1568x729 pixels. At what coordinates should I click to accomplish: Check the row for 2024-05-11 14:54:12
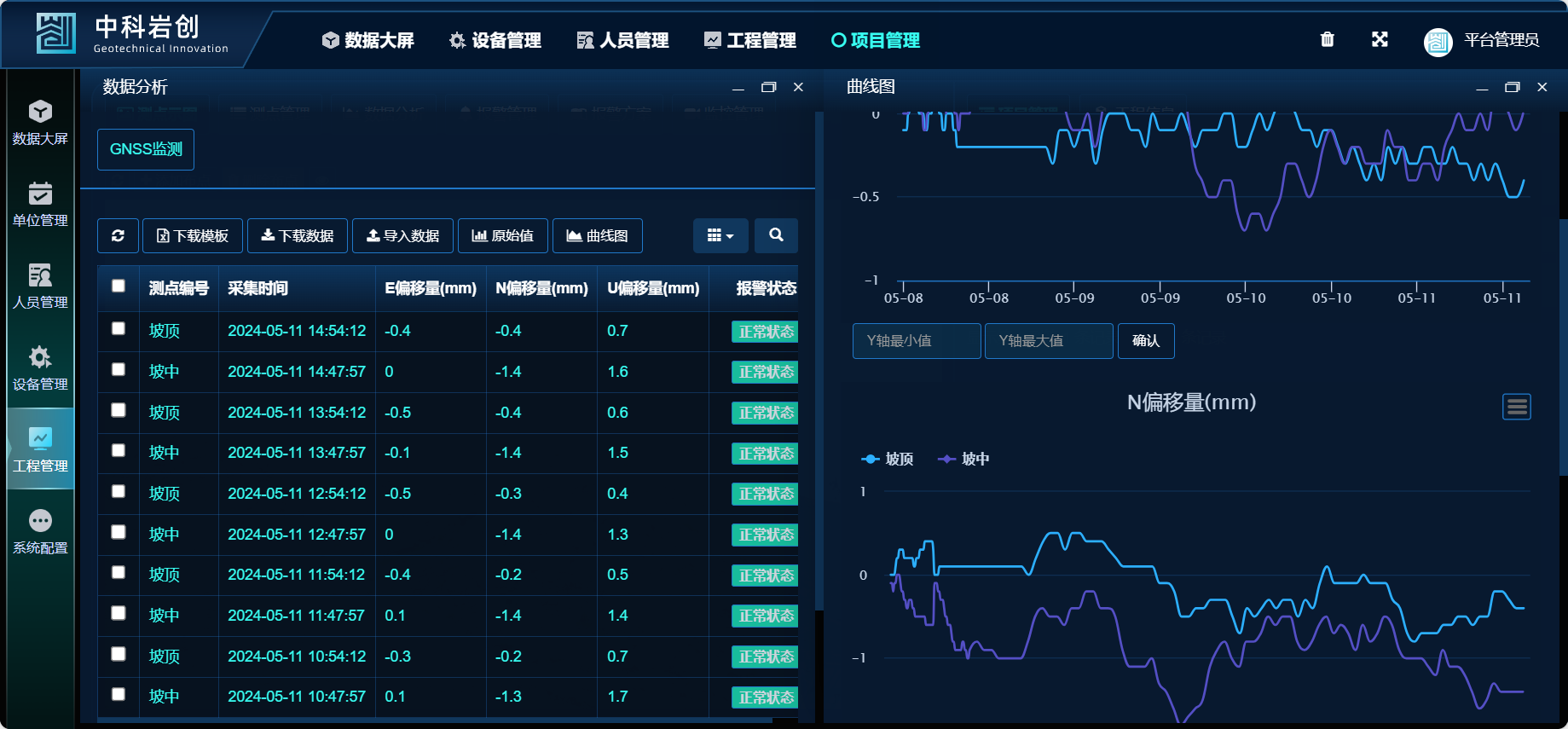coord(119,329)
